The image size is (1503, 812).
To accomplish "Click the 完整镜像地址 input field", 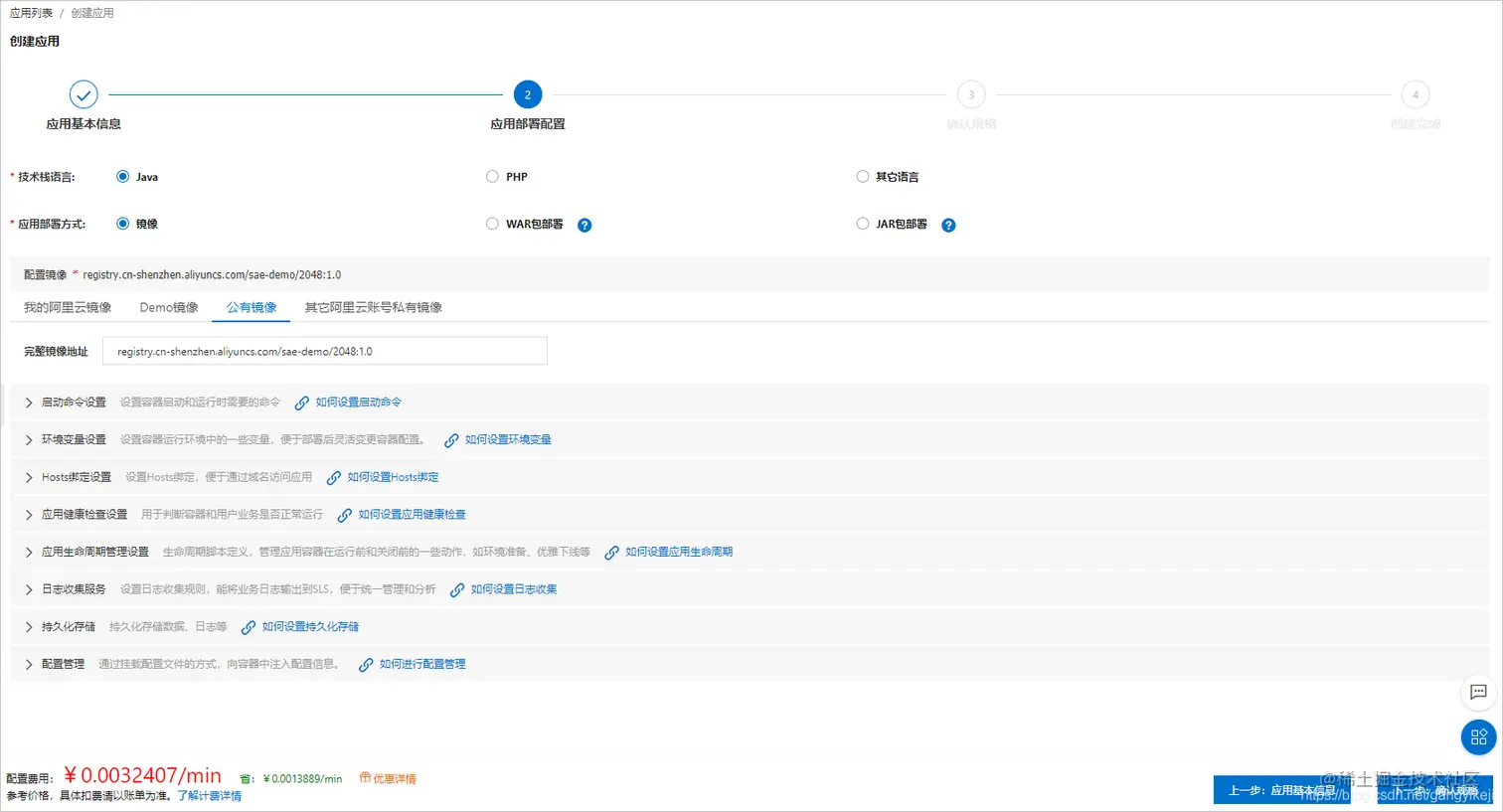I will pyautogui.click(x=325, y=351).
